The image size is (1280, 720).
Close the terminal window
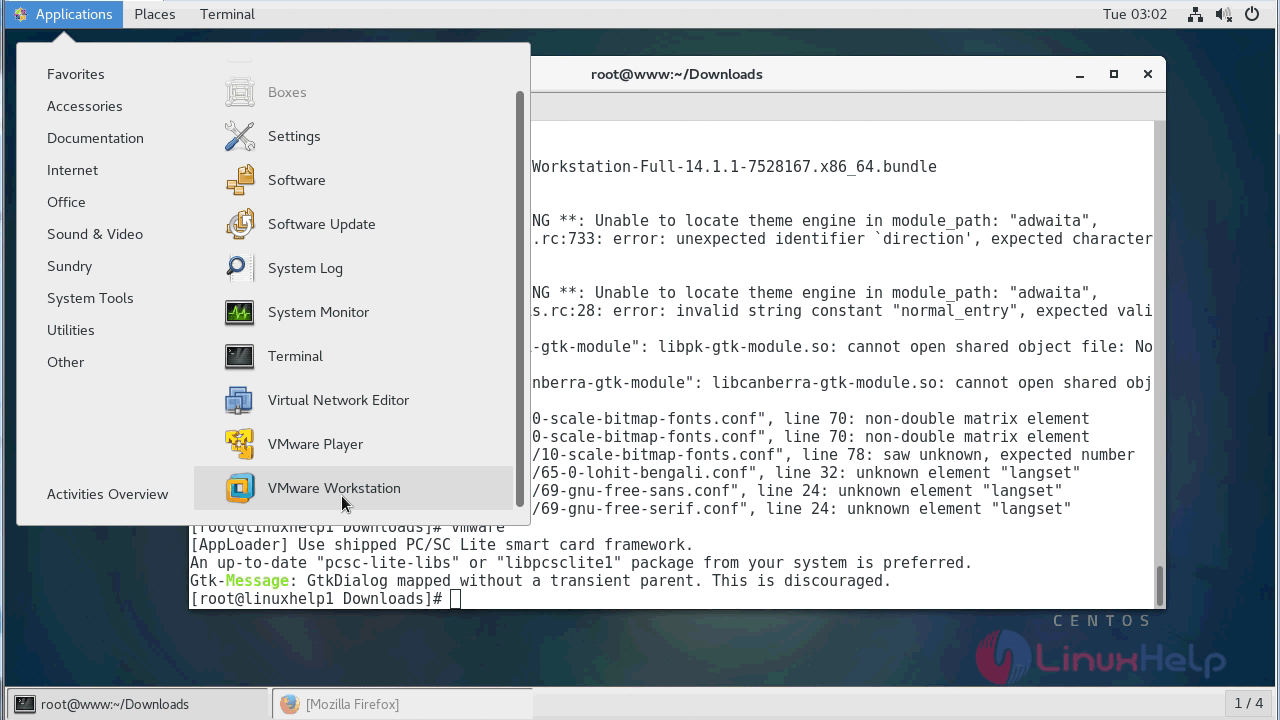tap(1148, 74)
